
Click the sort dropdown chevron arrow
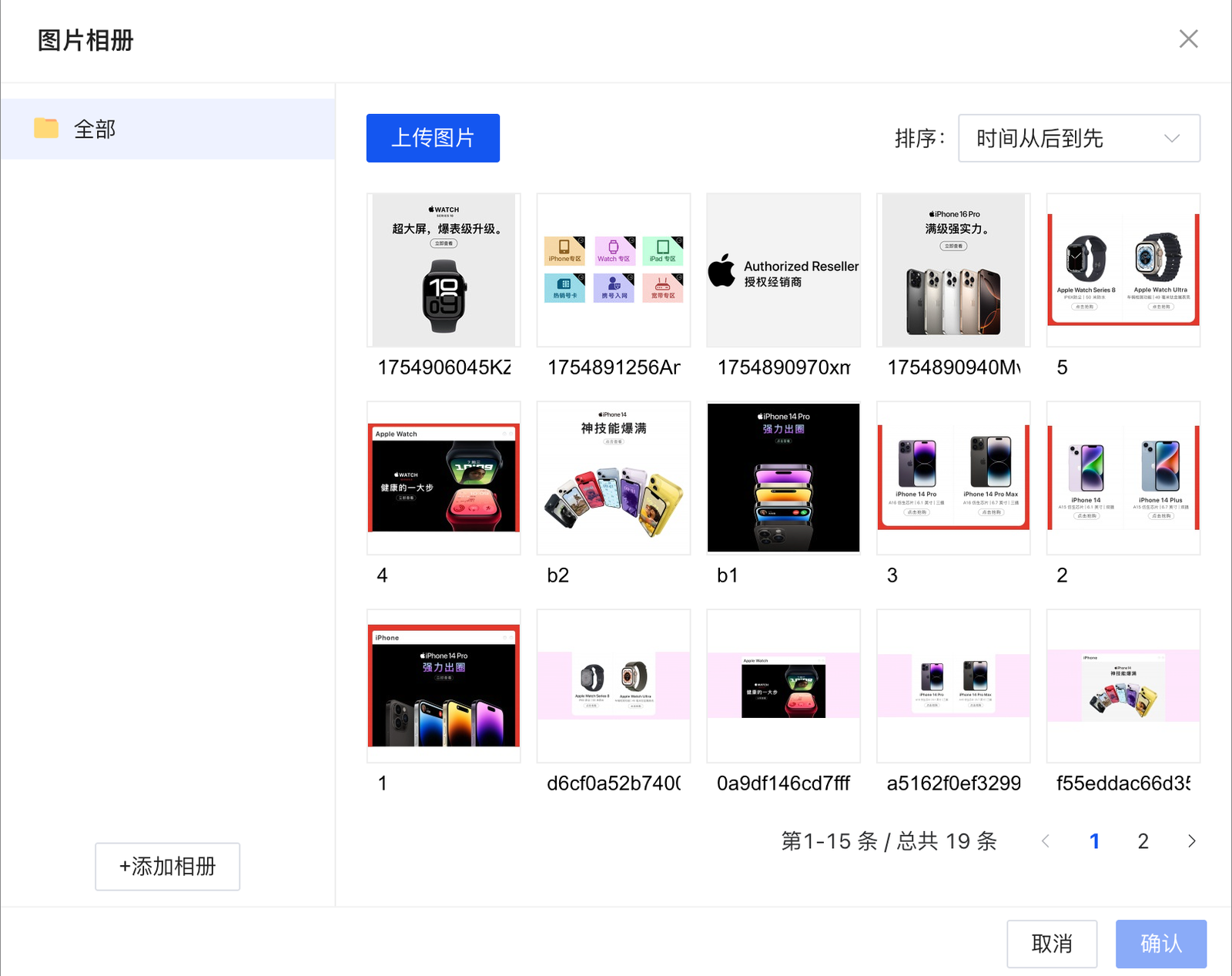point(1171,139)
